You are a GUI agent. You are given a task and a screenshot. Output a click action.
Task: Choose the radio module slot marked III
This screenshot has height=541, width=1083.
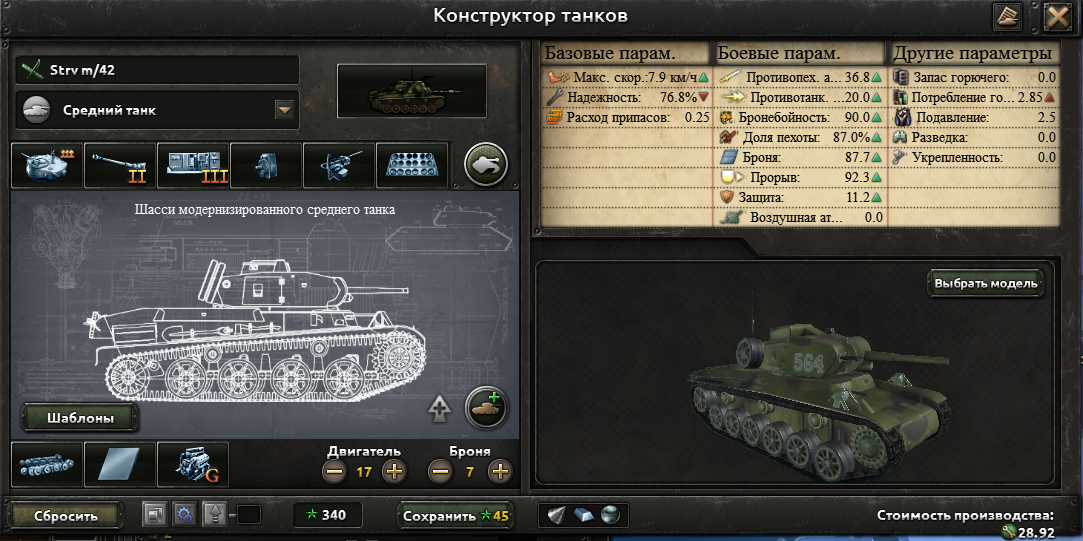[x=193, y=165]
